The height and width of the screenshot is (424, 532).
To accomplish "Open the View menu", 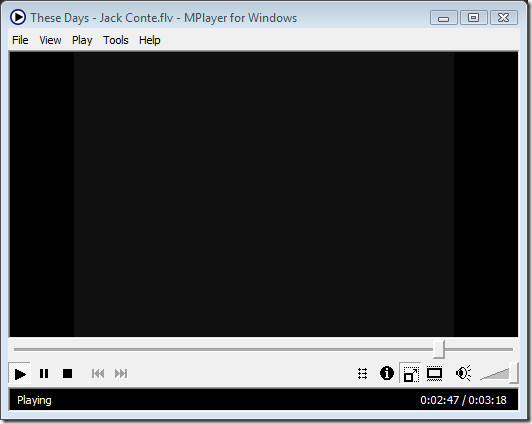I will point(50,40).
